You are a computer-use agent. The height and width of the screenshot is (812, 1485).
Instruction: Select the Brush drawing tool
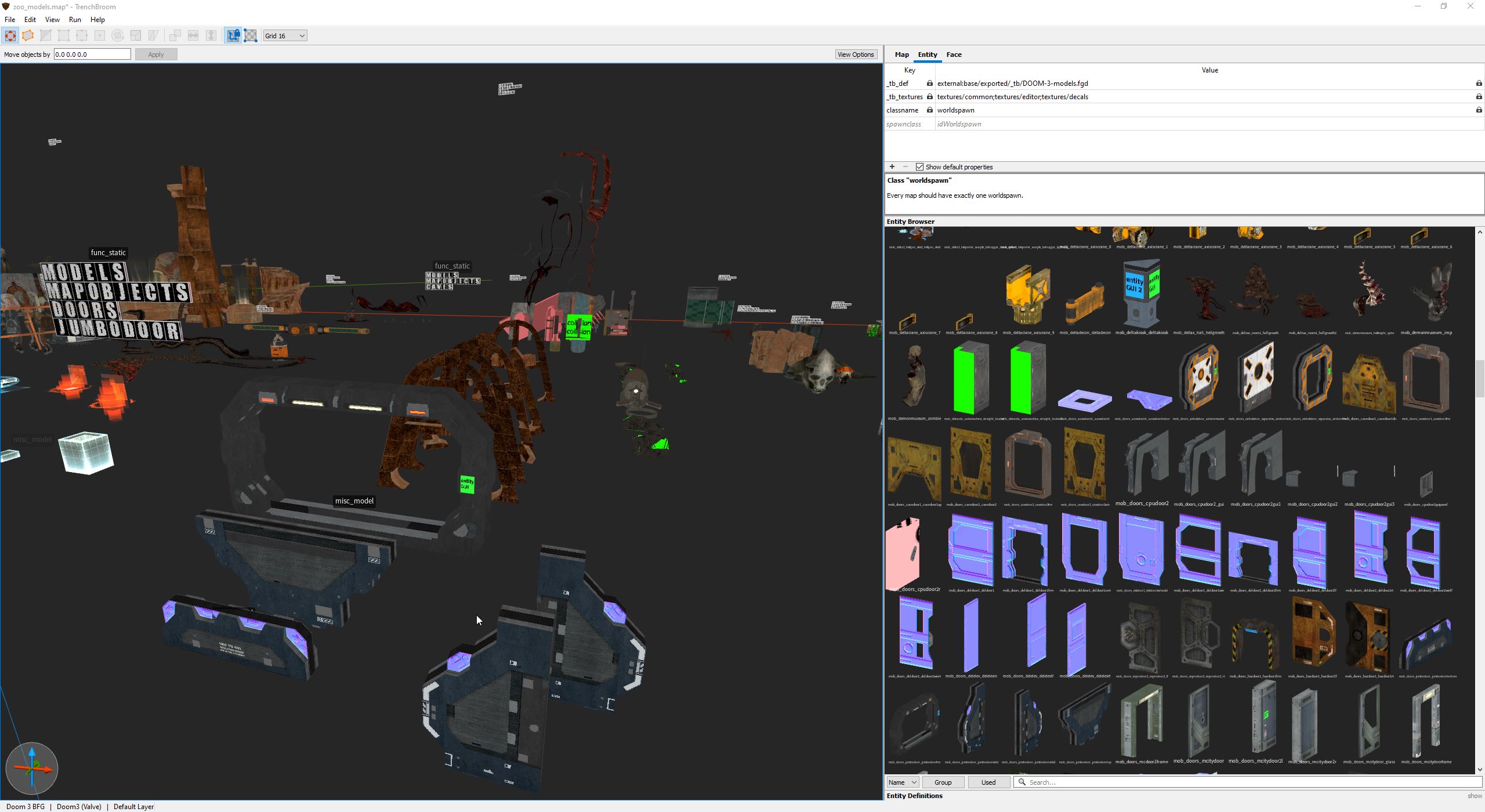pyautogui.click(x=28, y=36)
